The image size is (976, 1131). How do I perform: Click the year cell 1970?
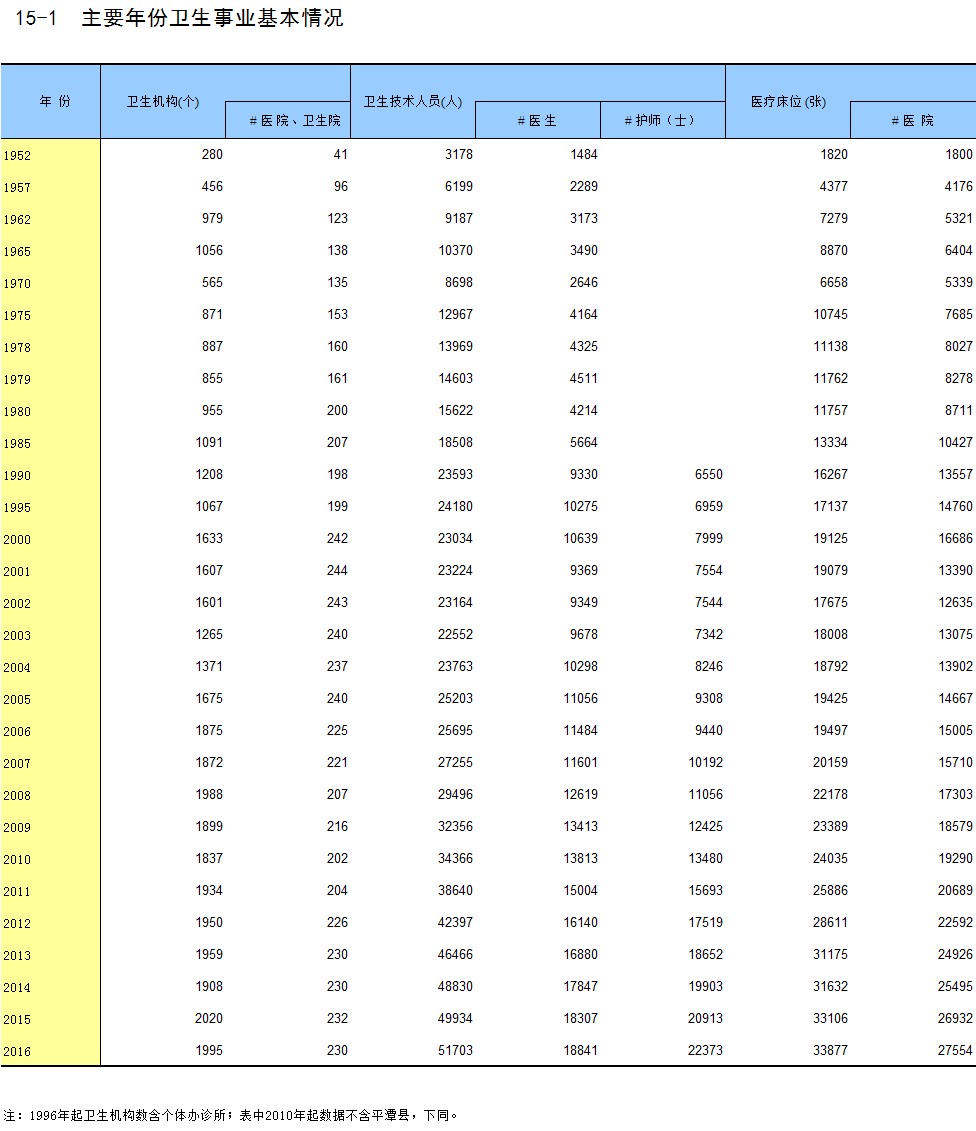pyautogui.click(x=17, y=283)
